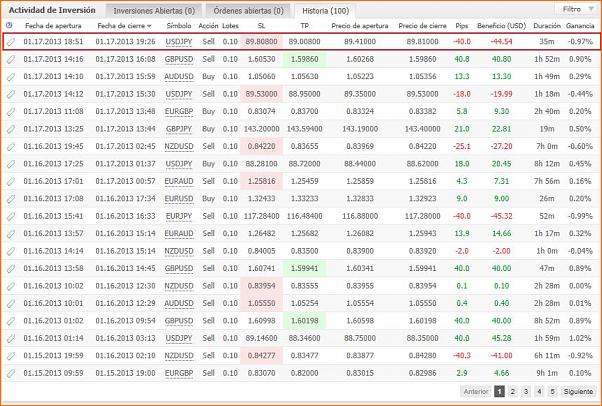
Task: Click attachment icon for NZDUSD 01.15 19:59 trade
Action: 12,356
